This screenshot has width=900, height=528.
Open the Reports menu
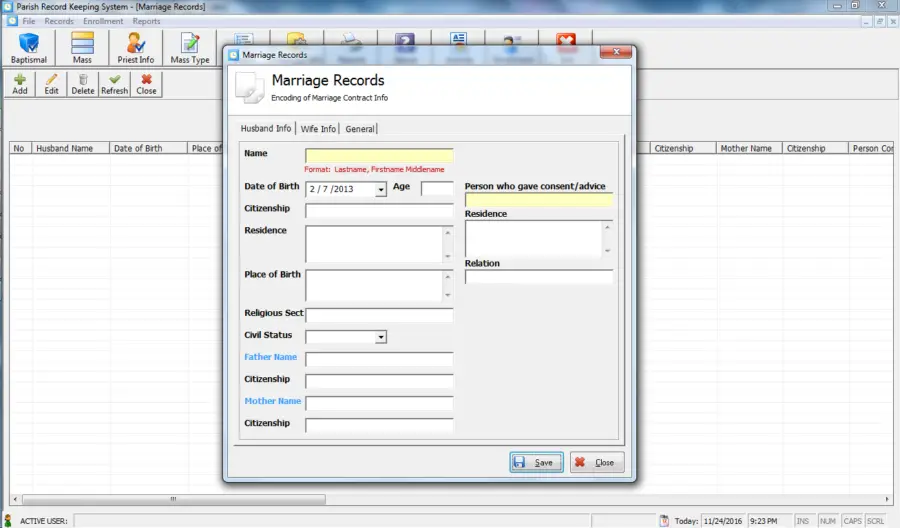tap(146, 21)
